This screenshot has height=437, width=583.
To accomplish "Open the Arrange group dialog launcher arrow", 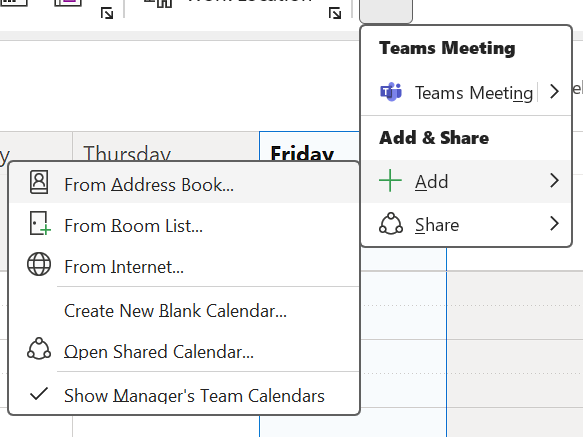I will point(107,14).
